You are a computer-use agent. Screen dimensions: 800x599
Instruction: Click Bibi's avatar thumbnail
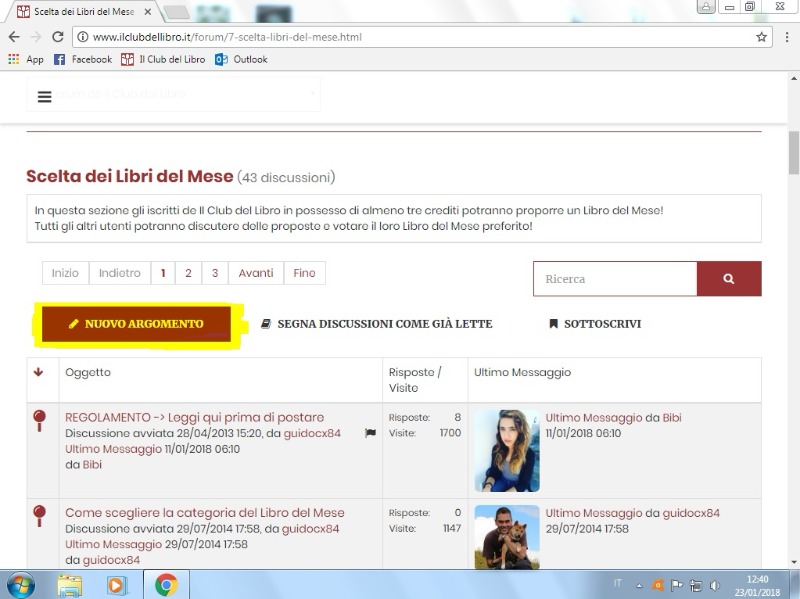(507, 450)
